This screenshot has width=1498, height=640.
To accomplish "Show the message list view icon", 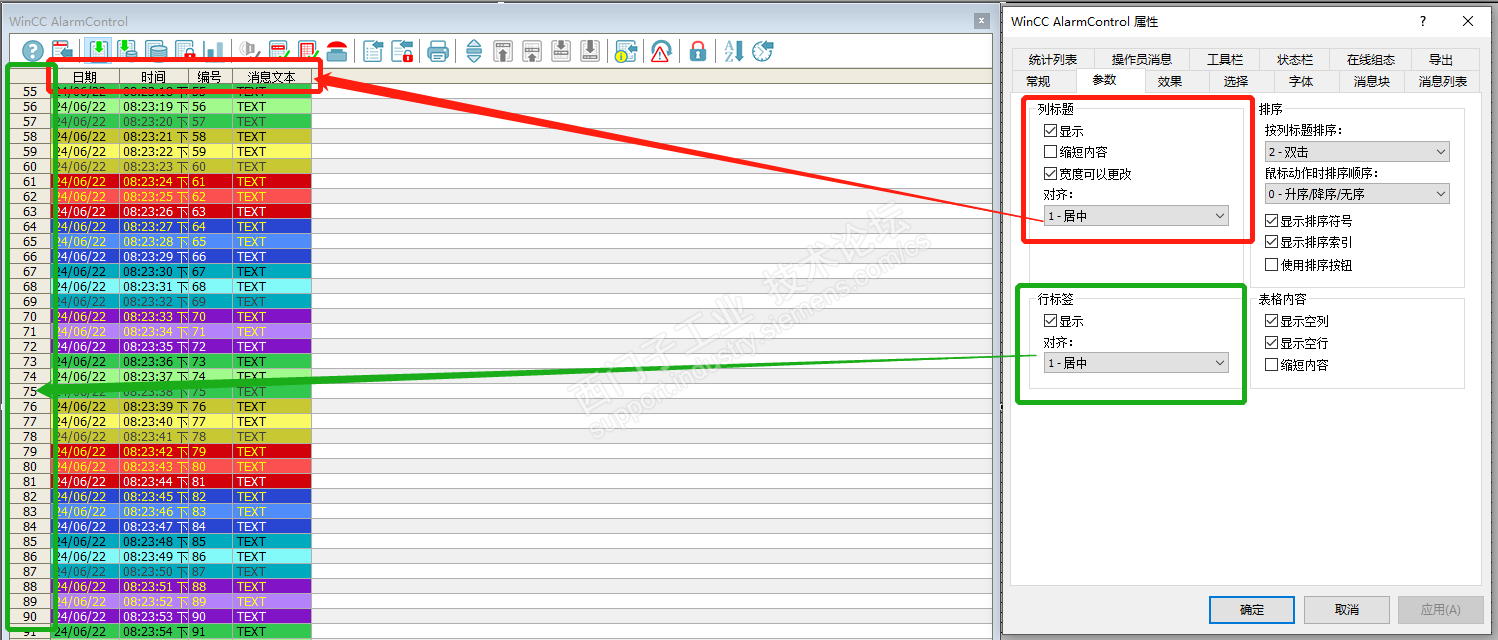I will click(97, 51).
